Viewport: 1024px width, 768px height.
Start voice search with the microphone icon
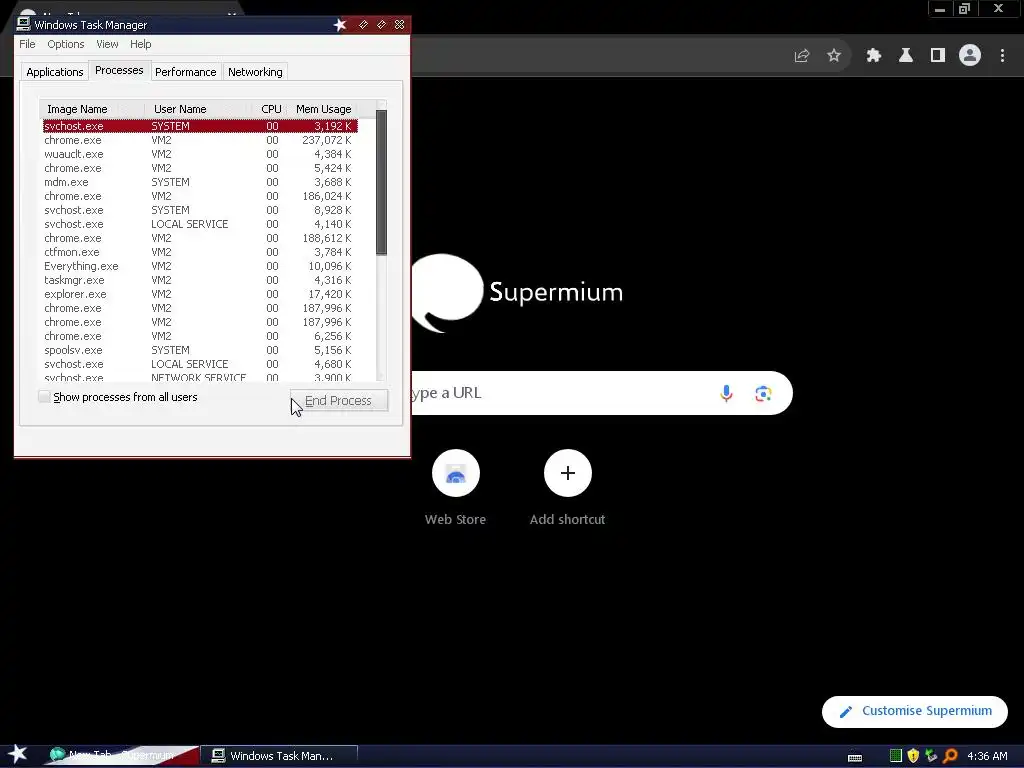[726, 393]
